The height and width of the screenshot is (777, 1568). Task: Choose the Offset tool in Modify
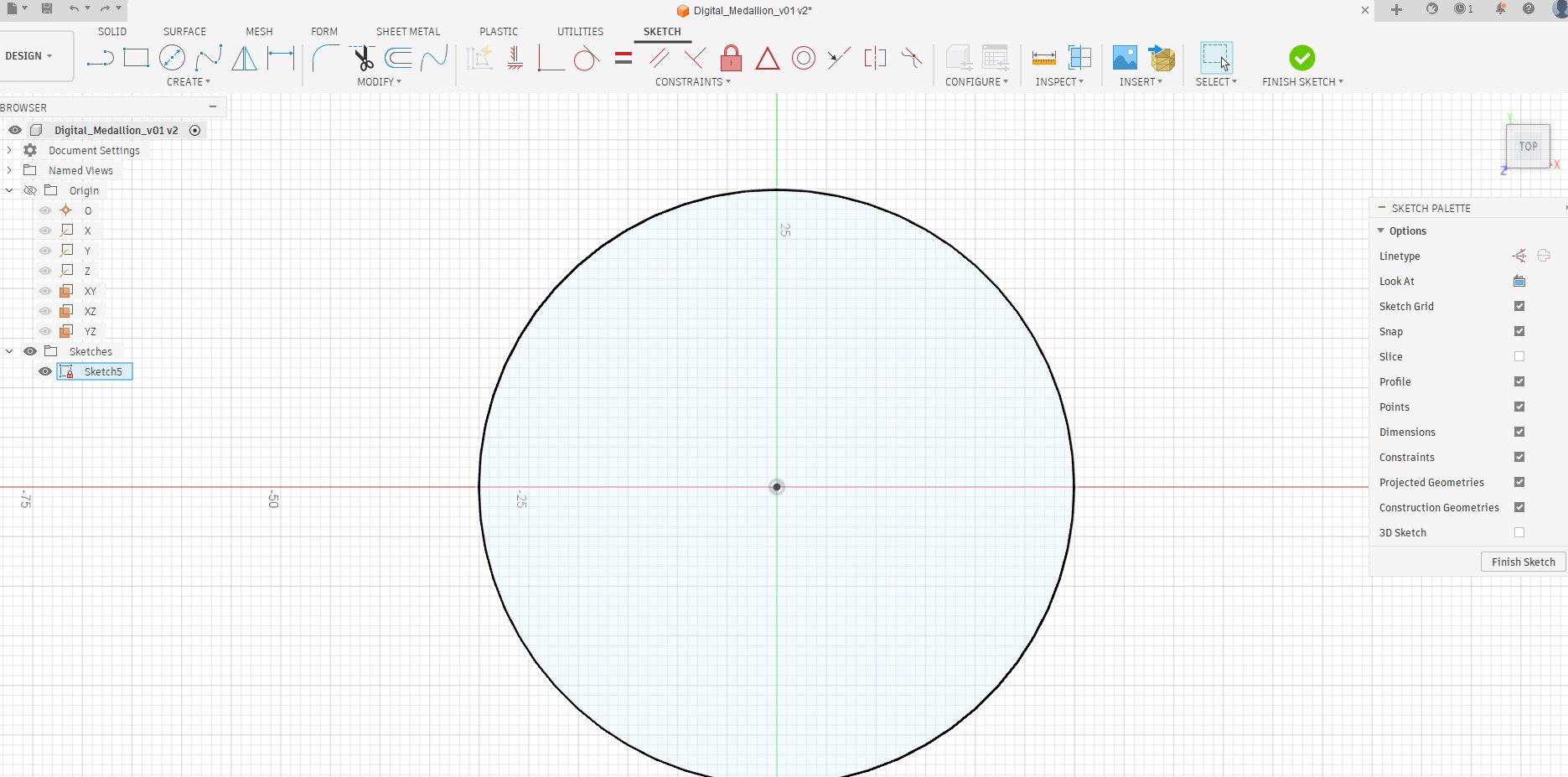(398, 58)
